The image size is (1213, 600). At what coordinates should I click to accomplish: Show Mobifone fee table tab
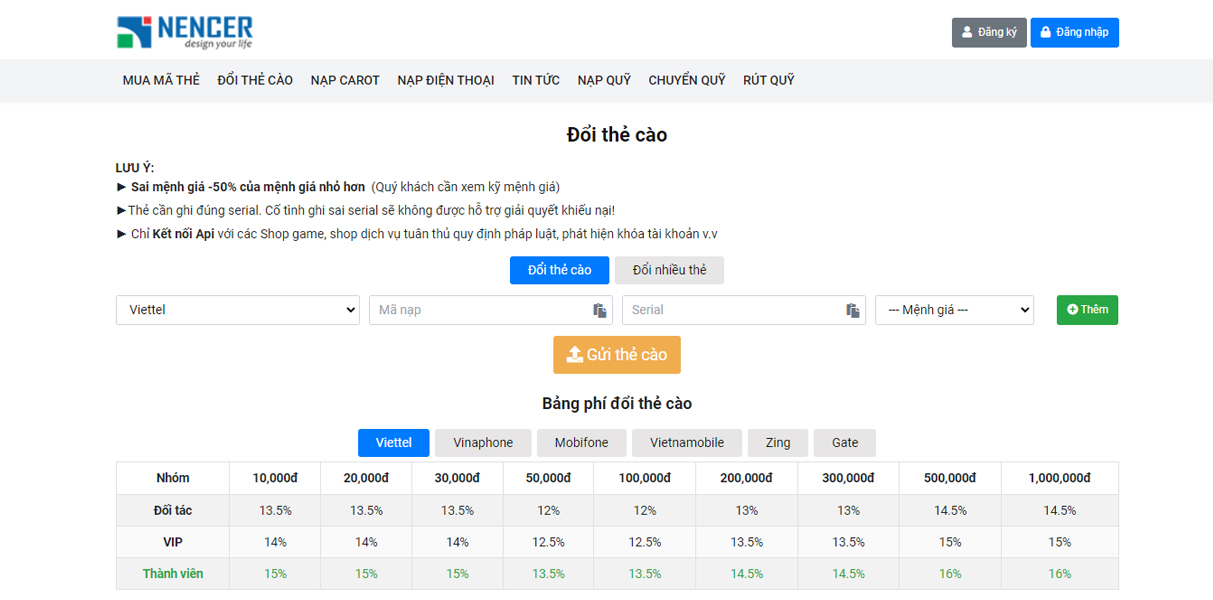pyautogui.click(x=581, y=443)
